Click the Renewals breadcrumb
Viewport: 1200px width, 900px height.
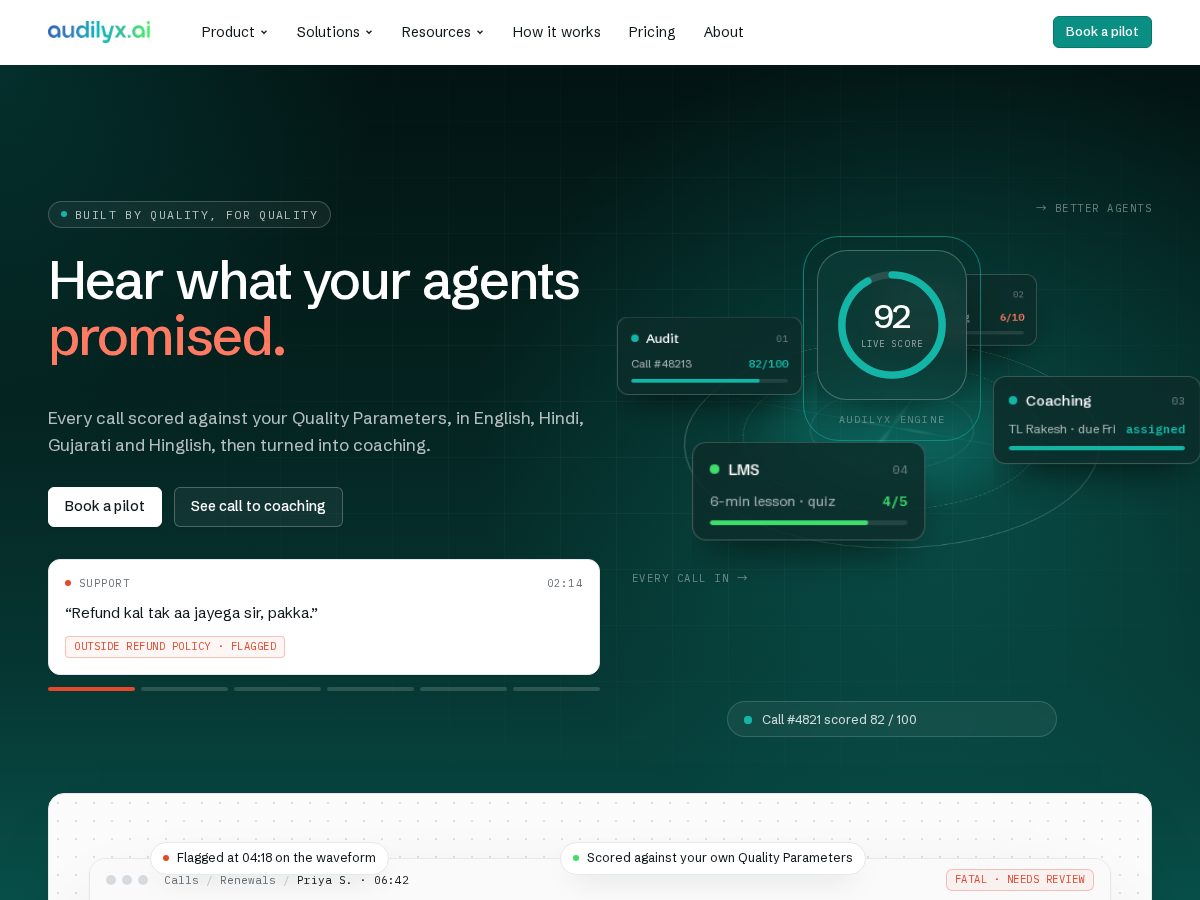[248, 880]
